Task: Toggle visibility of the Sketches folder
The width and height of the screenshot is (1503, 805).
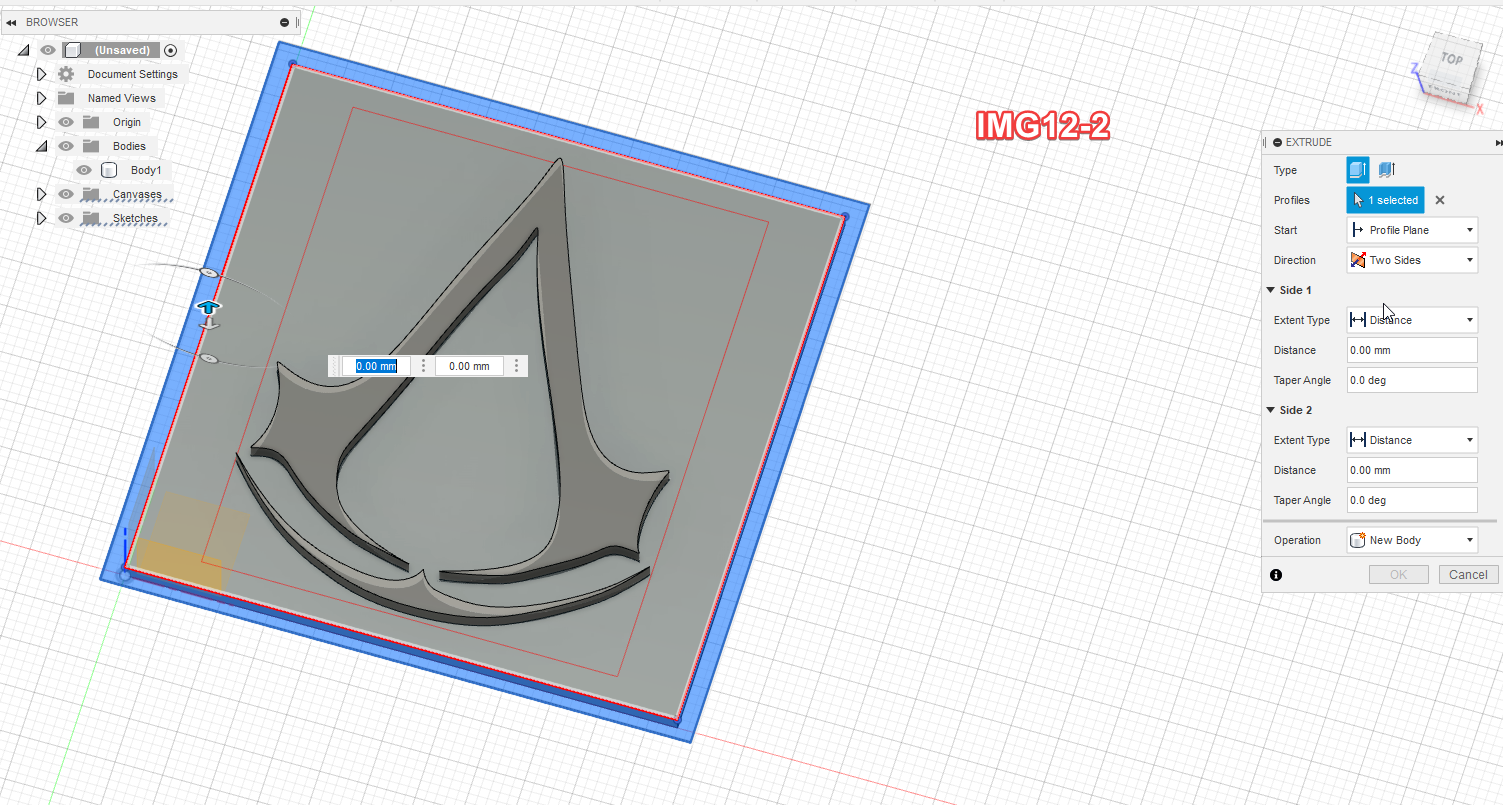Action: (66, 218)
